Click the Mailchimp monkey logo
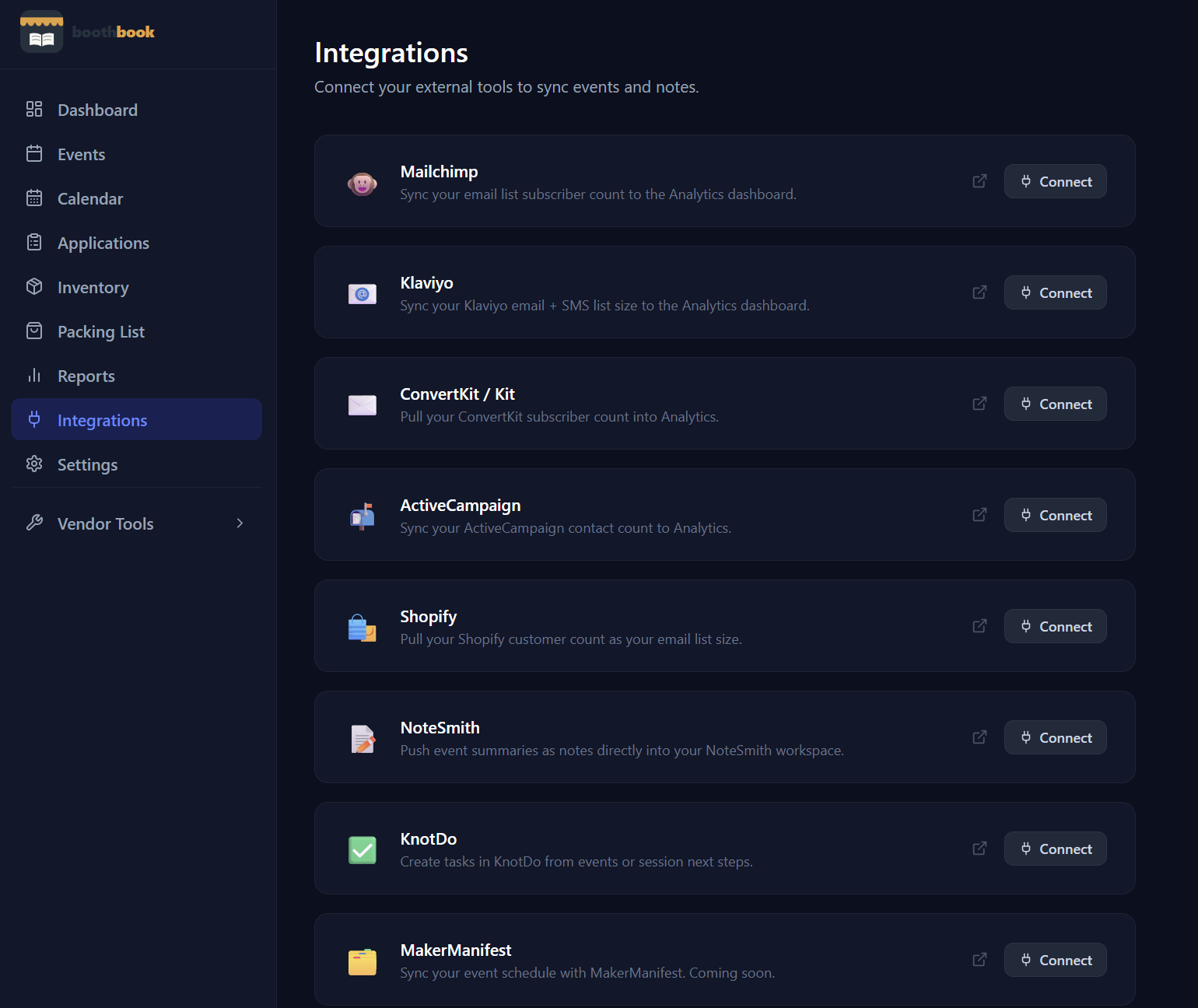This screenshot has height=1008, width=1198. click(x=363, y=184)
